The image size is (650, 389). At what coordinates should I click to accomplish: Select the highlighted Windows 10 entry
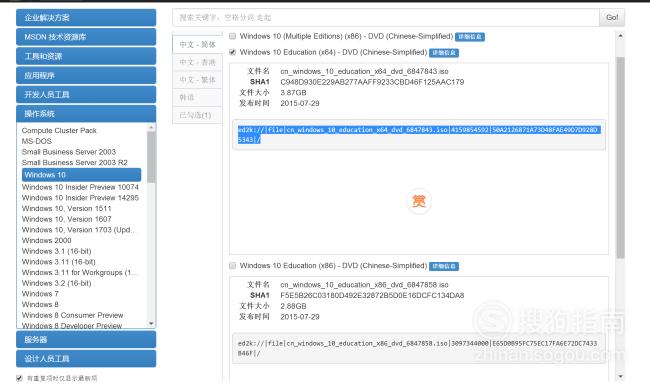(x=81, y=175)
